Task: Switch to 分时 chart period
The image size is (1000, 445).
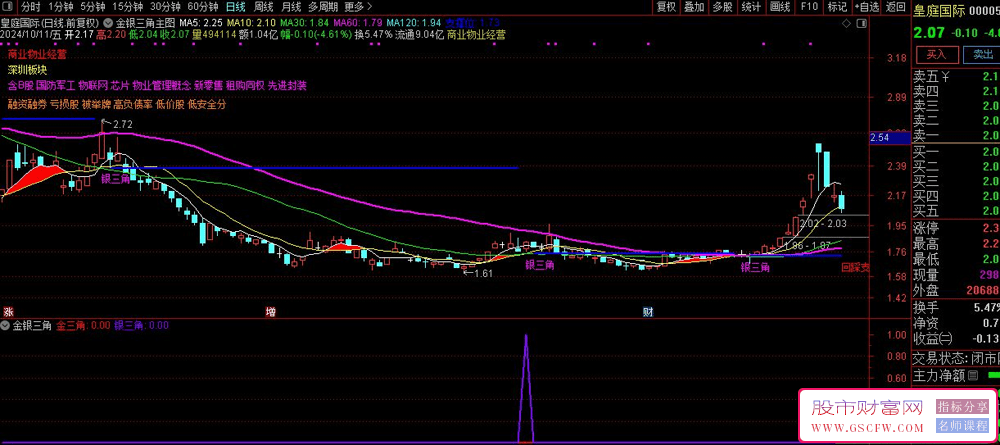Action: pyautogui.click(x=30, y=7)
